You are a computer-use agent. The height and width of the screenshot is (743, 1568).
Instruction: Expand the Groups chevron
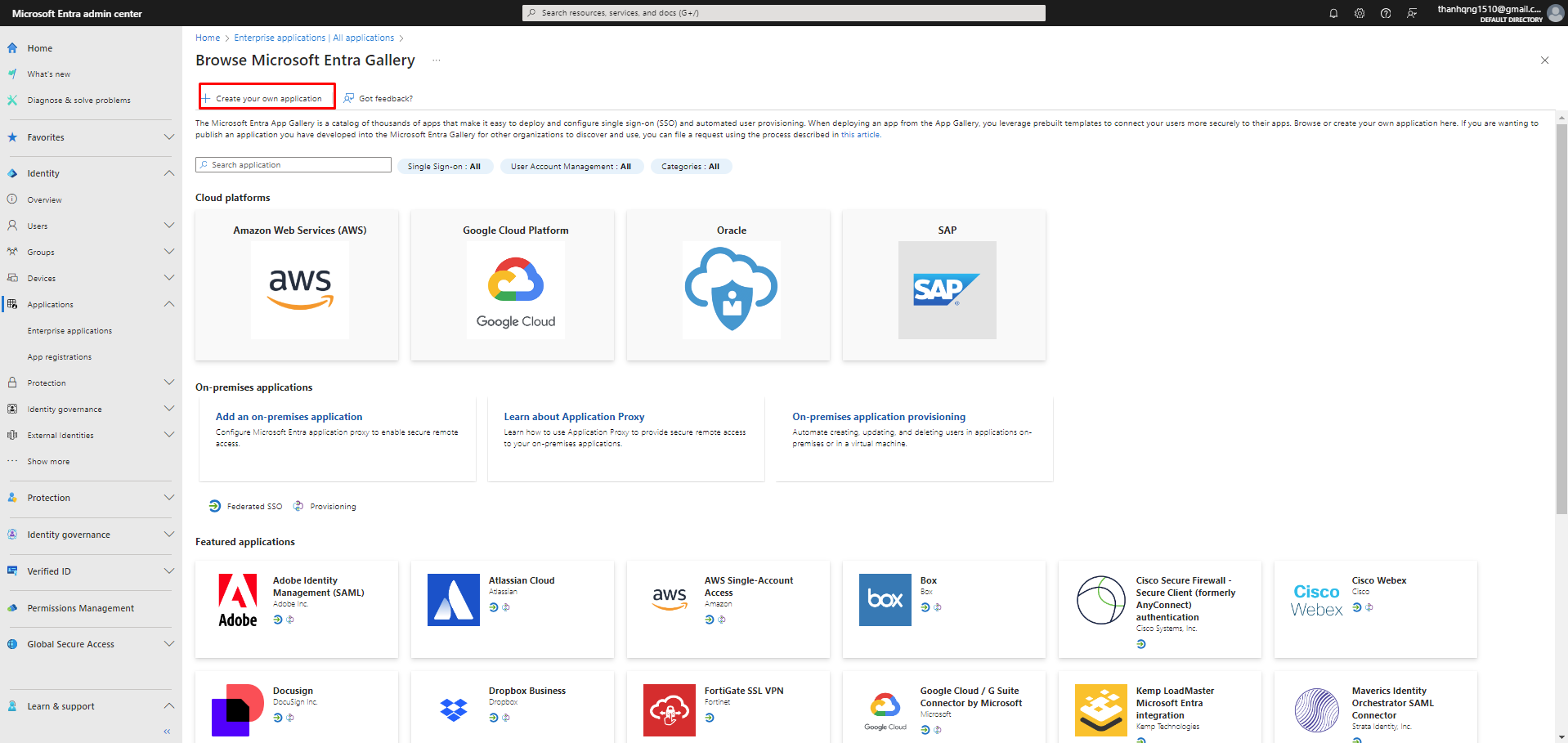[x=169, y=252]
